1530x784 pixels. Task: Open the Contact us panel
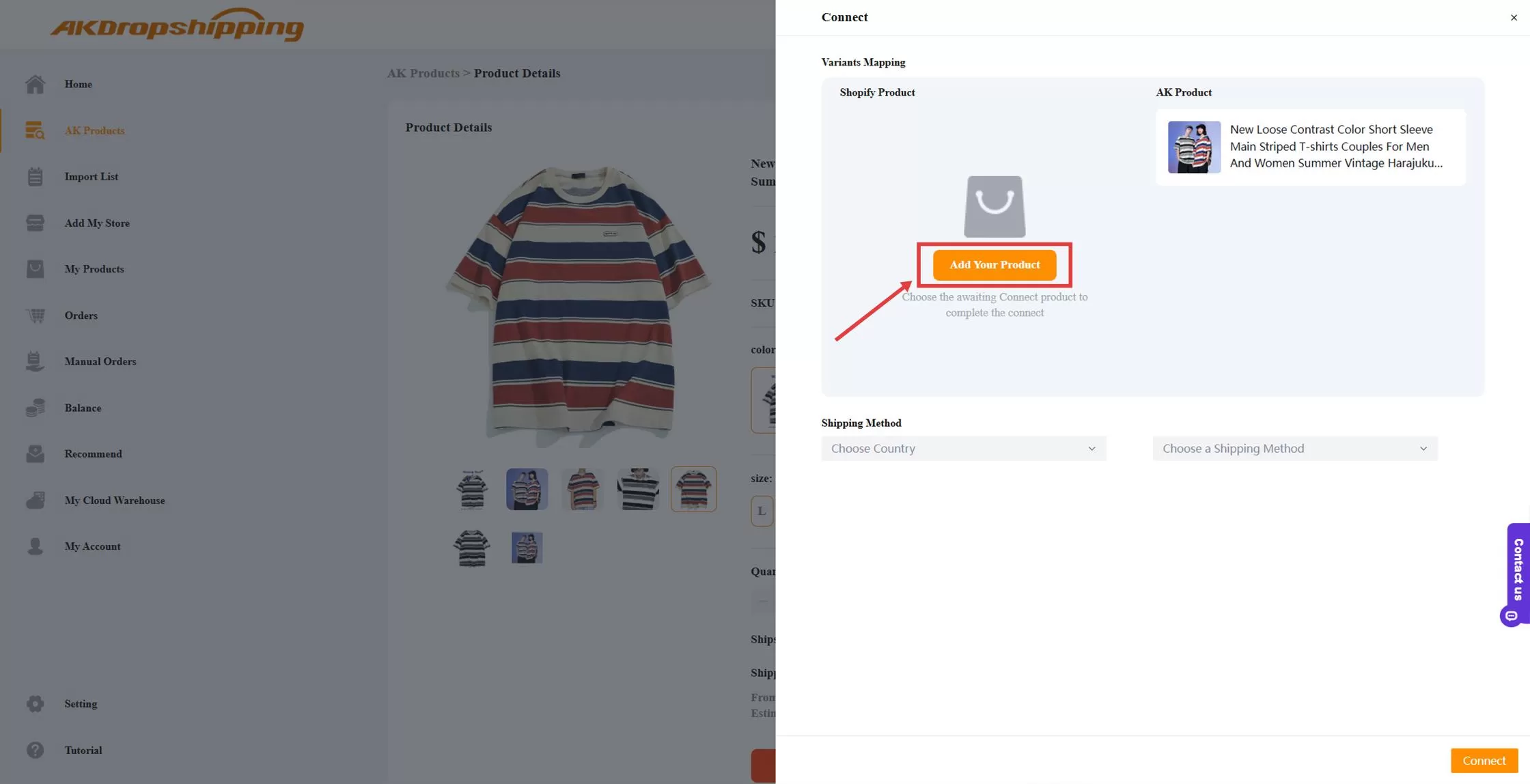point(1518,574)
